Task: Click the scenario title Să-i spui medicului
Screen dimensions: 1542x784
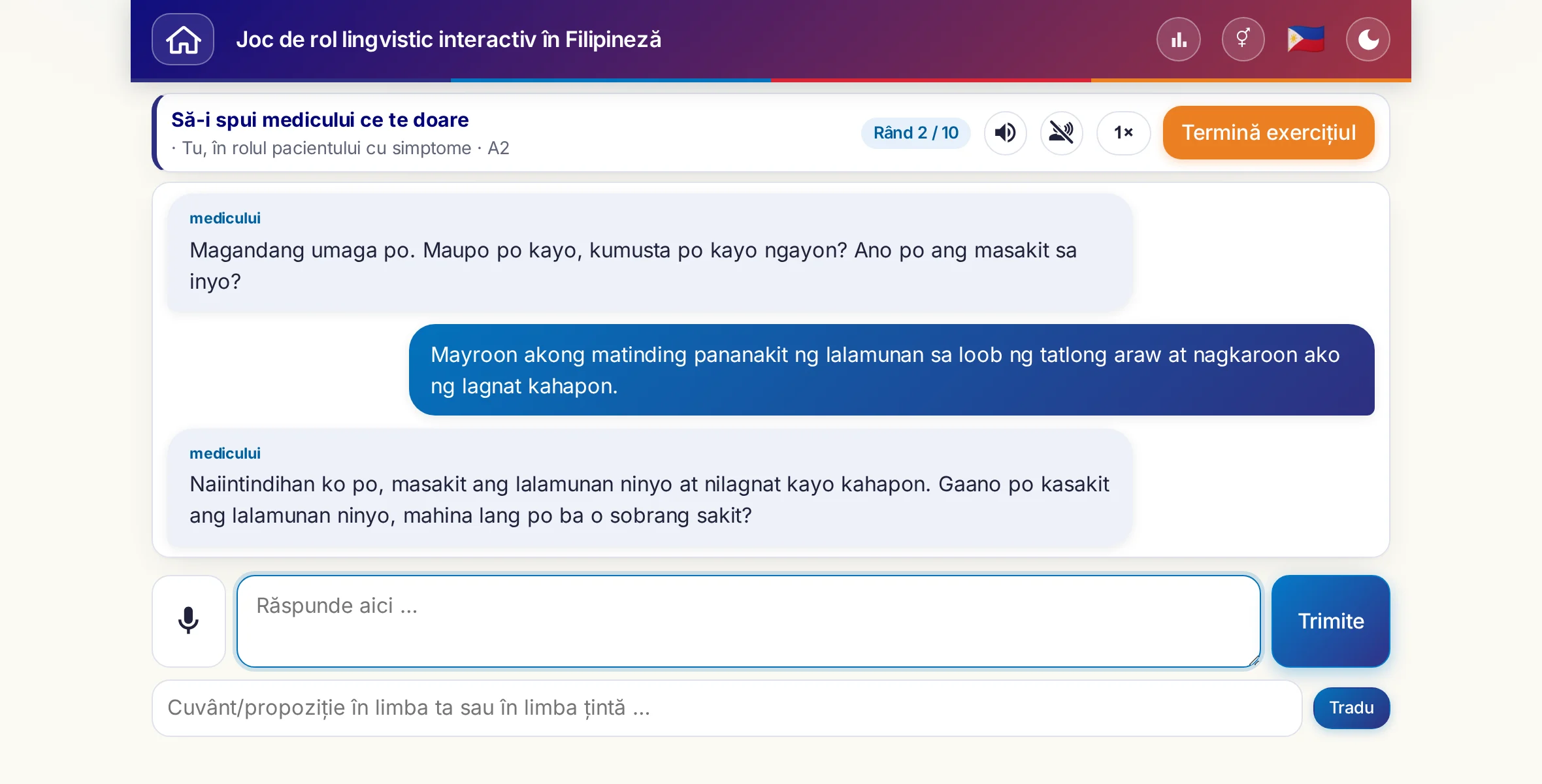Action: [x=320, y=120]
